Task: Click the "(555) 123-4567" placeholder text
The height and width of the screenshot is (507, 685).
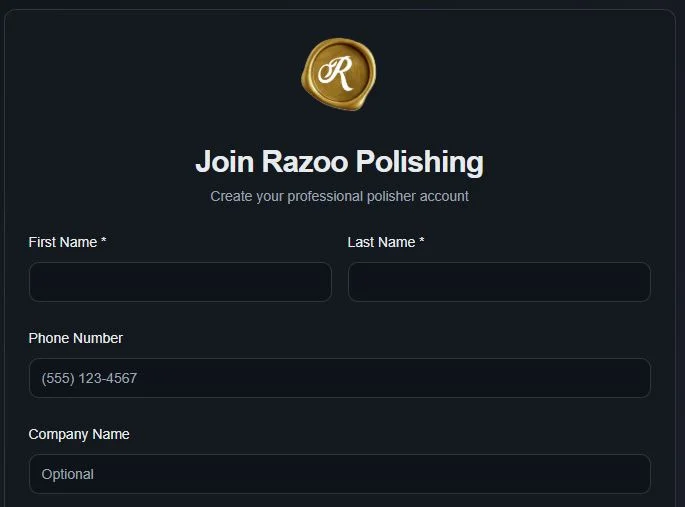Action: (89, 379)
